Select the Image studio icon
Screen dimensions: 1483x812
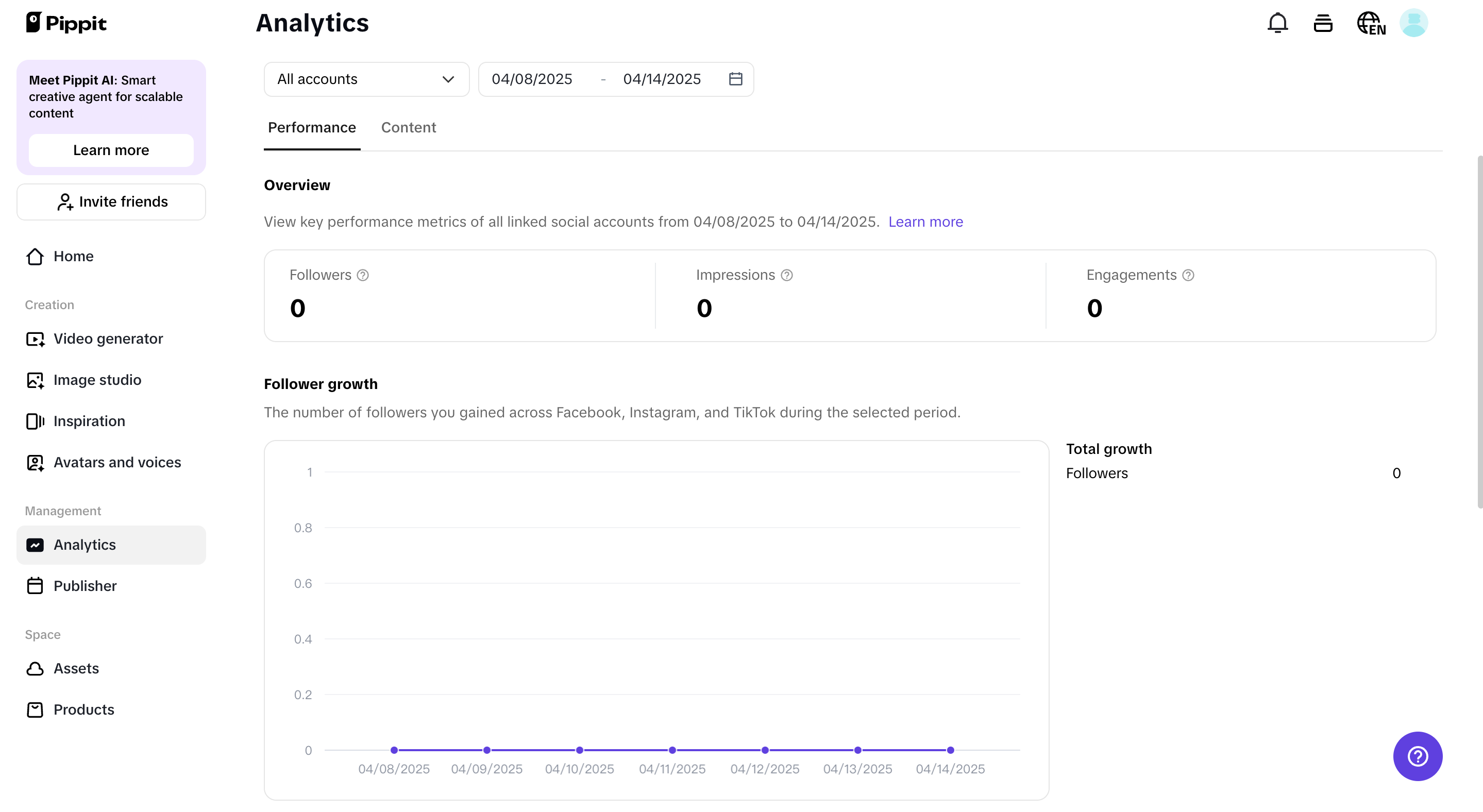35,380
